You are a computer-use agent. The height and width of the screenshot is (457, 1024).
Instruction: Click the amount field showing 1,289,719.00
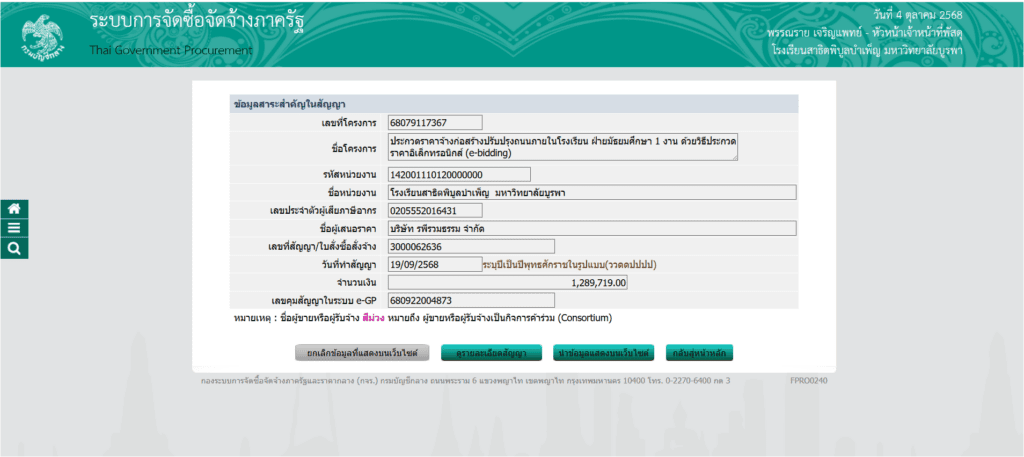508,283
